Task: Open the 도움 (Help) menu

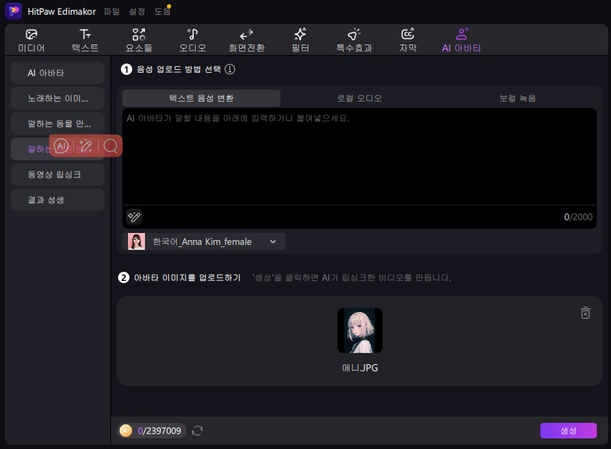Action: [x=162, y=11]
